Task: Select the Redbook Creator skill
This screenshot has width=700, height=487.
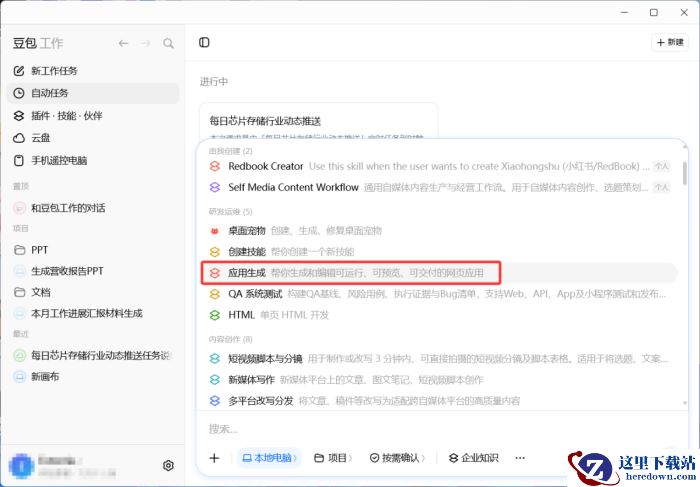Action: (439, 166)
